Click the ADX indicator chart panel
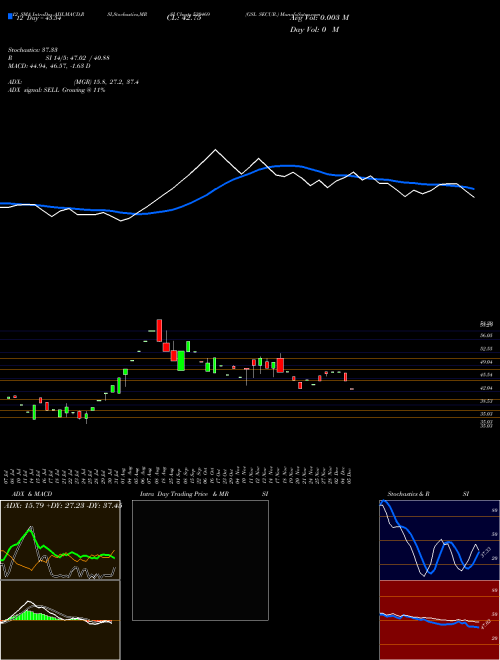The height and width of the screenshot is (660, 500). tap(60, 540)
